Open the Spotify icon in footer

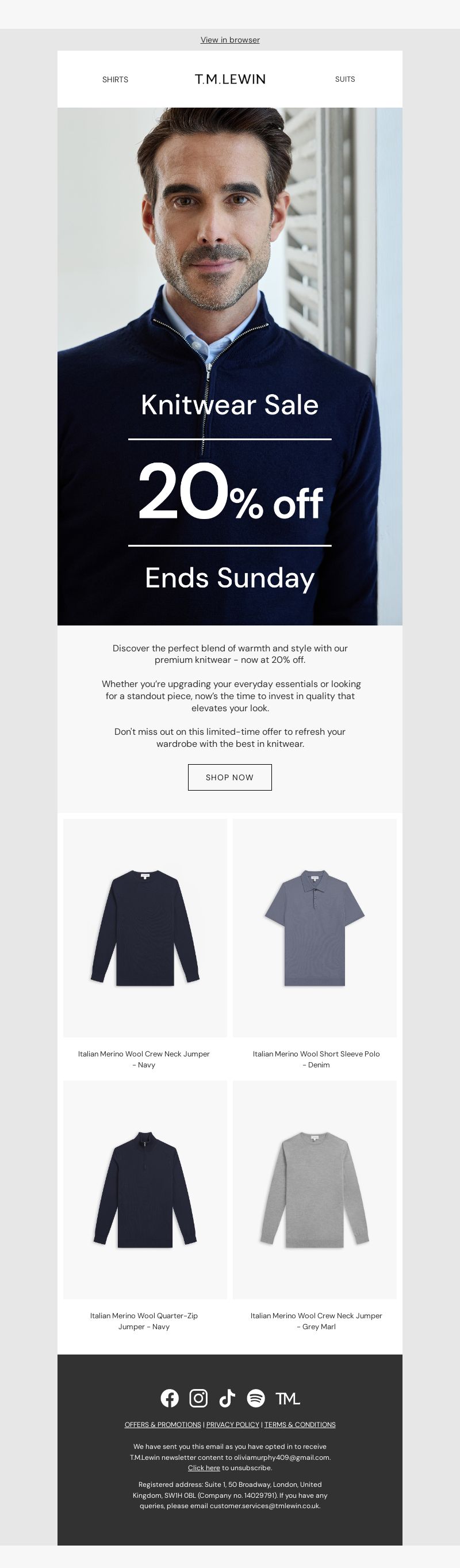click(255, 1398)
